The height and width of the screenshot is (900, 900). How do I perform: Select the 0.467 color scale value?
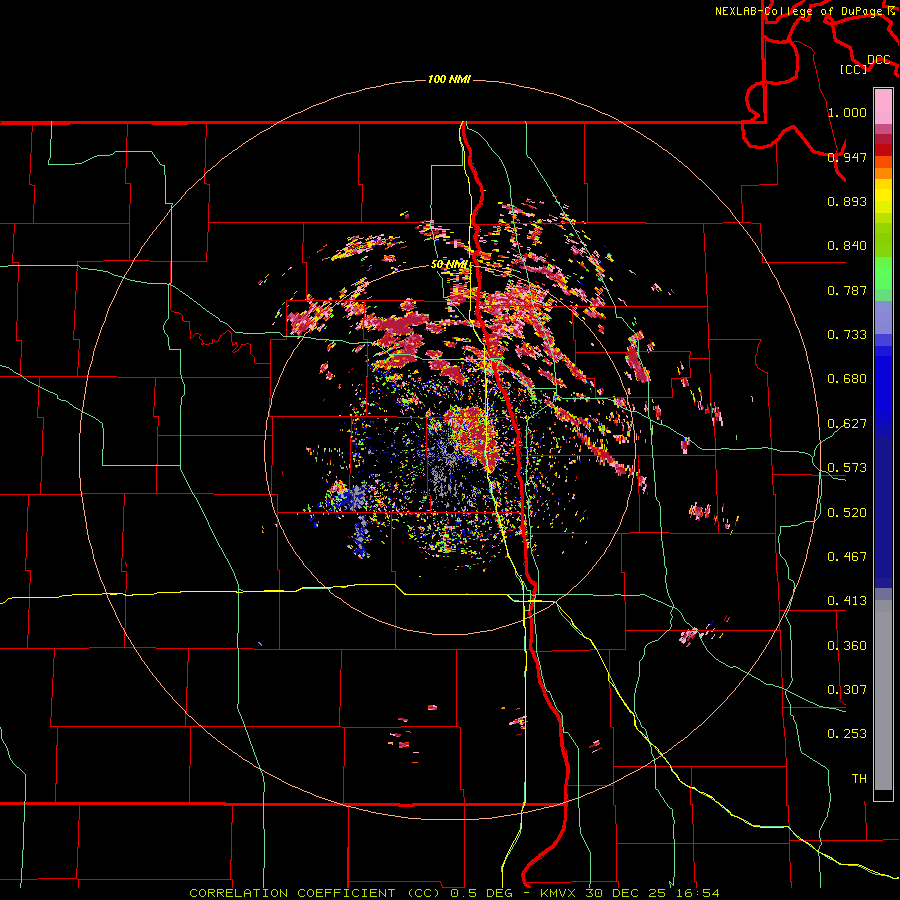tap(847, 557)
